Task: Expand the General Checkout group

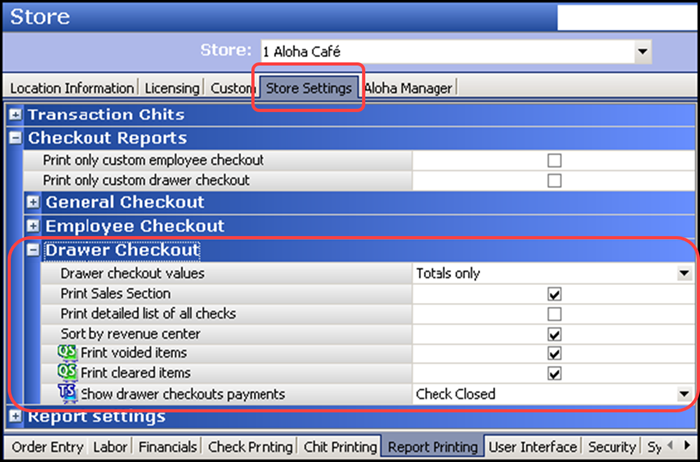Action: (x=33, y=203)
